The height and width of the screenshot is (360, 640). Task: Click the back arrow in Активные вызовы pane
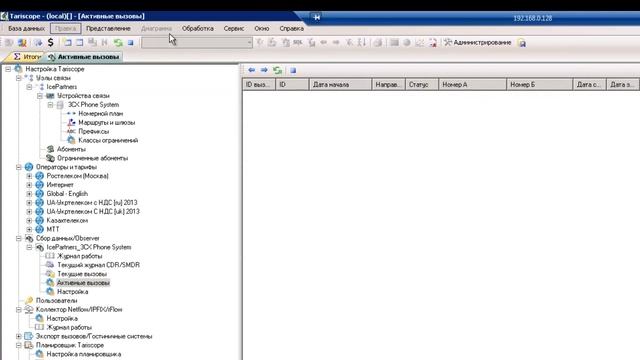pos(251,70)
